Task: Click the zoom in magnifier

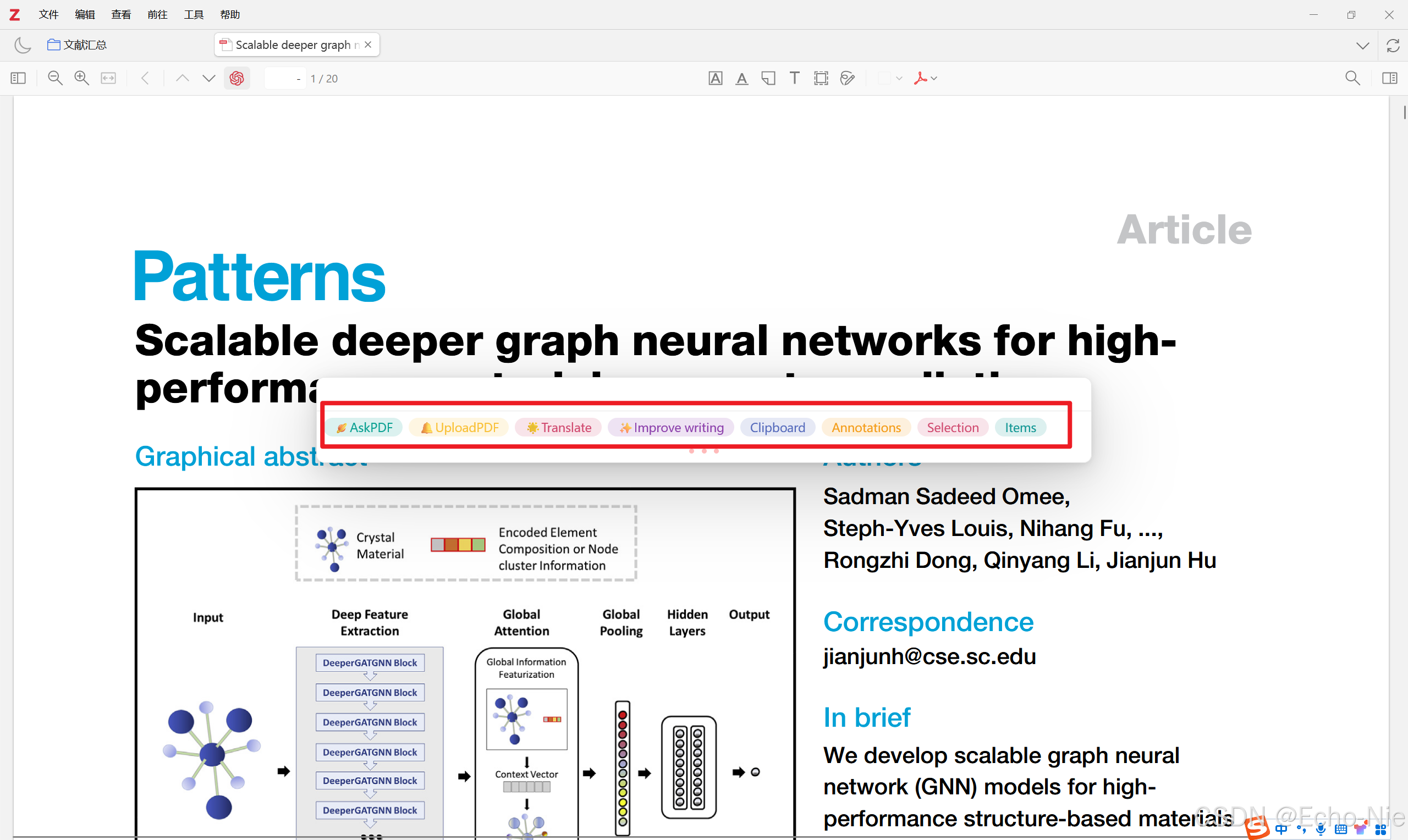Action: pos(81,78)
